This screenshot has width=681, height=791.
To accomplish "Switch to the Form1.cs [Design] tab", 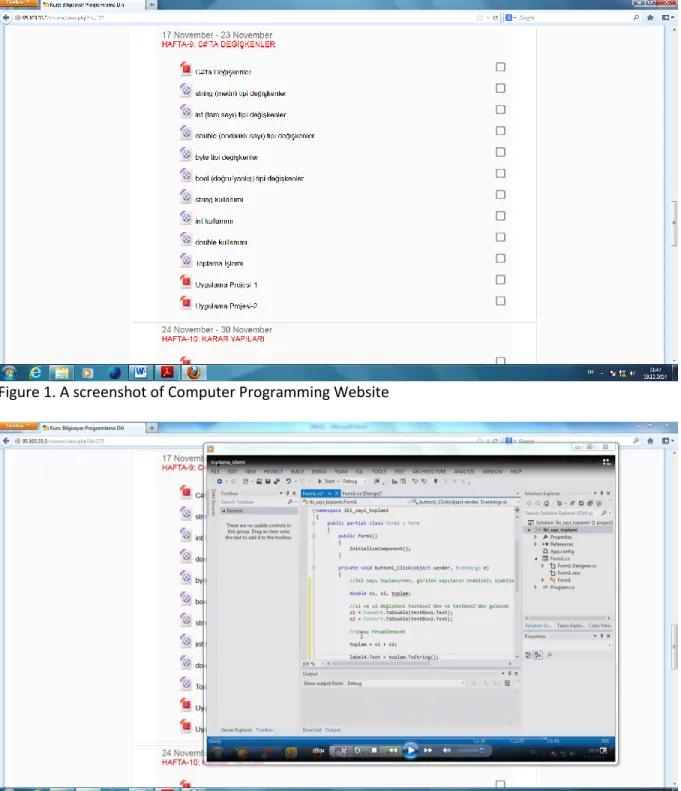I will (x=362, y=493).
